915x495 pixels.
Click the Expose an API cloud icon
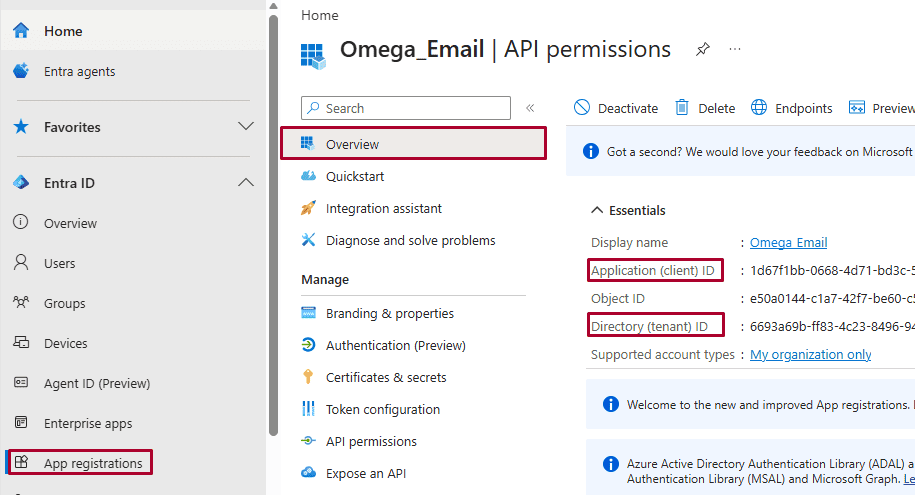[x=308, y=473]
